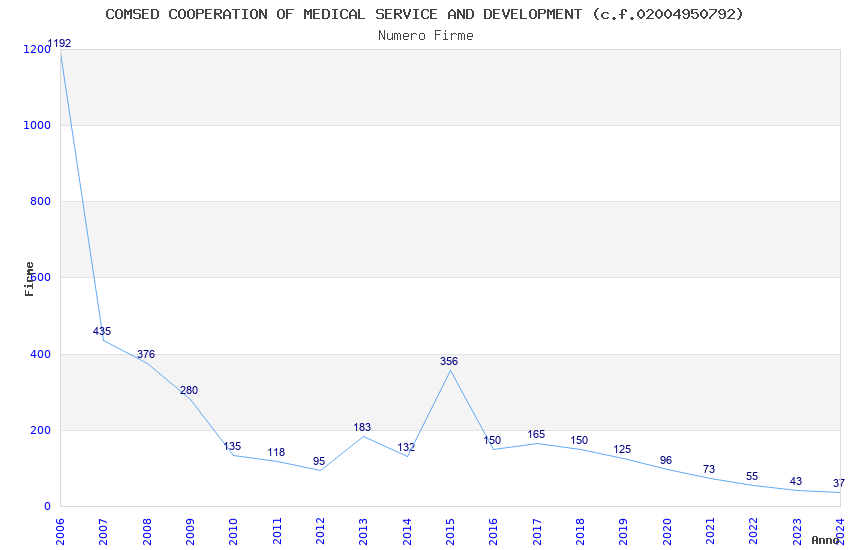The width and height of the screenshot is (850, 550).
Task: Click the 1000 value on the y-axis
Action: pyautogui.click(x=36, y=125)
